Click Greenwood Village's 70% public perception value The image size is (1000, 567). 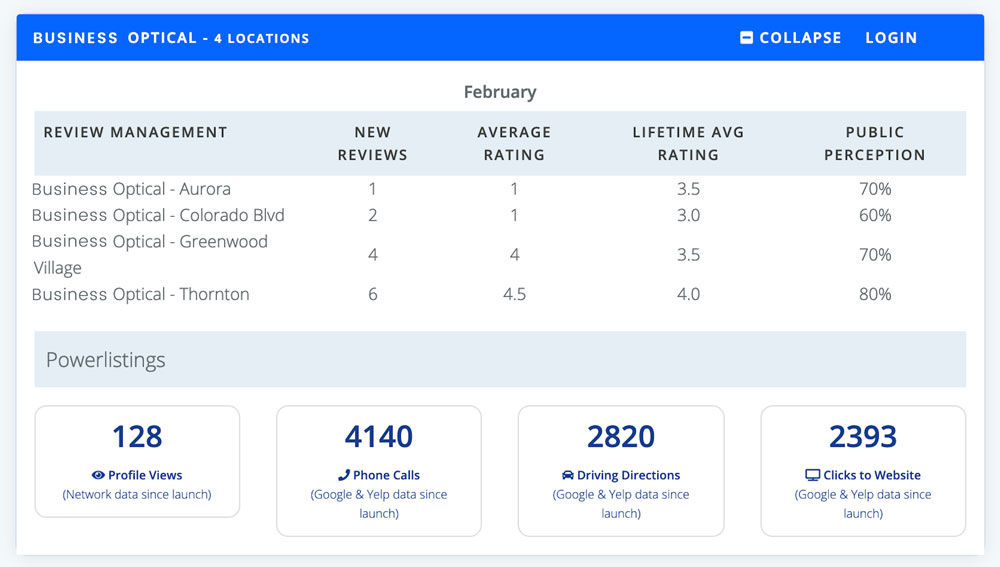coord(875,254)
